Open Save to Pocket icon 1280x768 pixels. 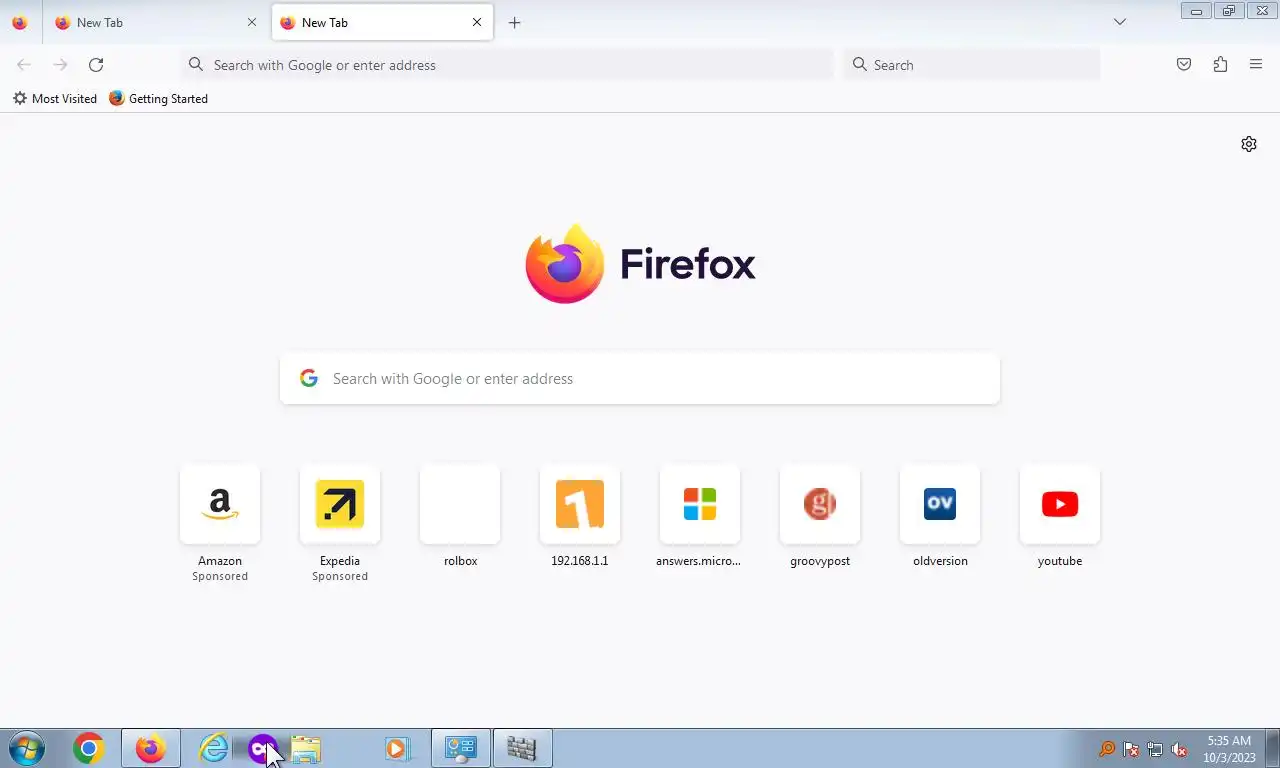coord(1184,65)
